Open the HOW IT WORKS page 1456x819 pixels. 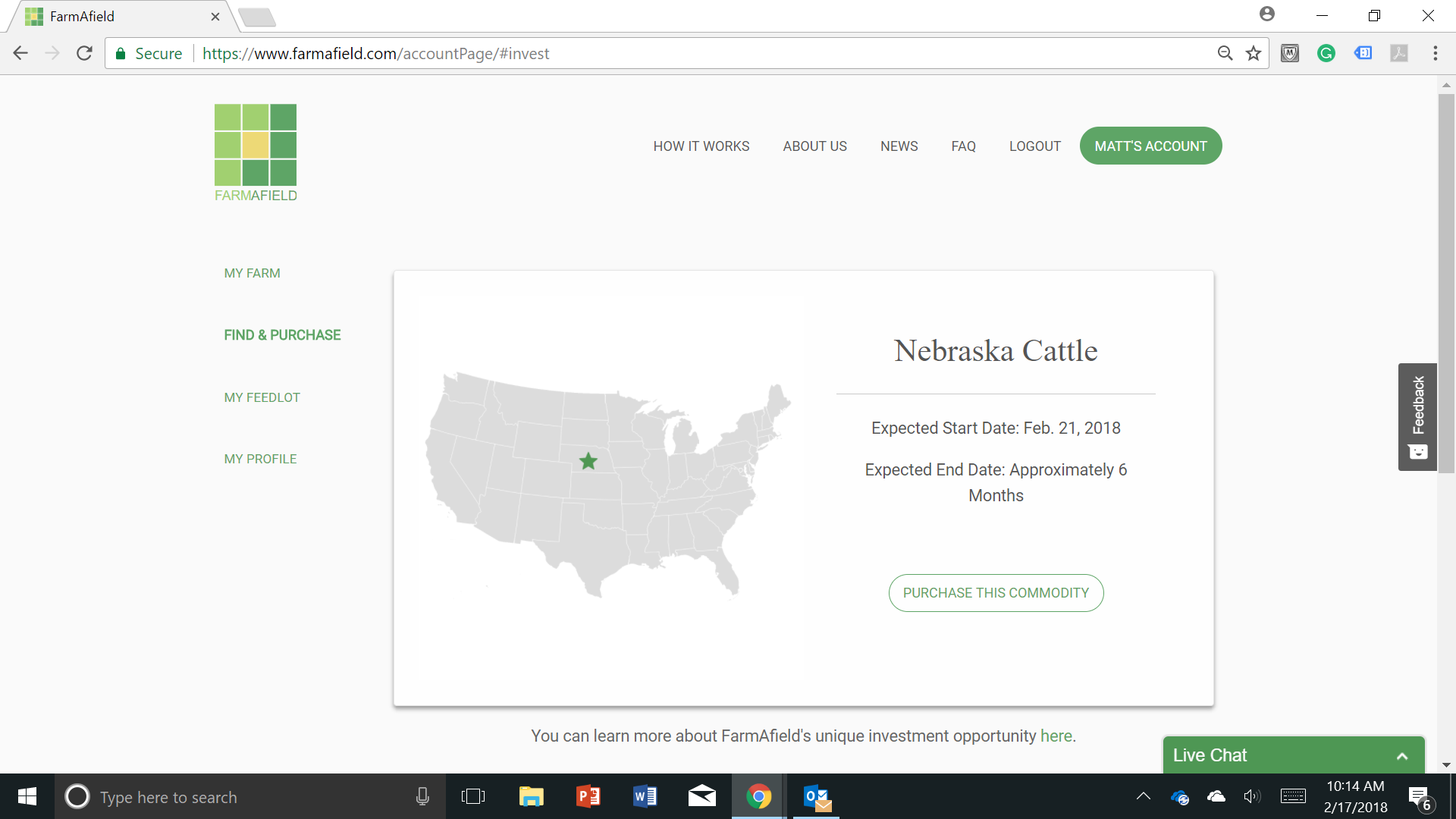pyautogui.click(x=701, y=146)
